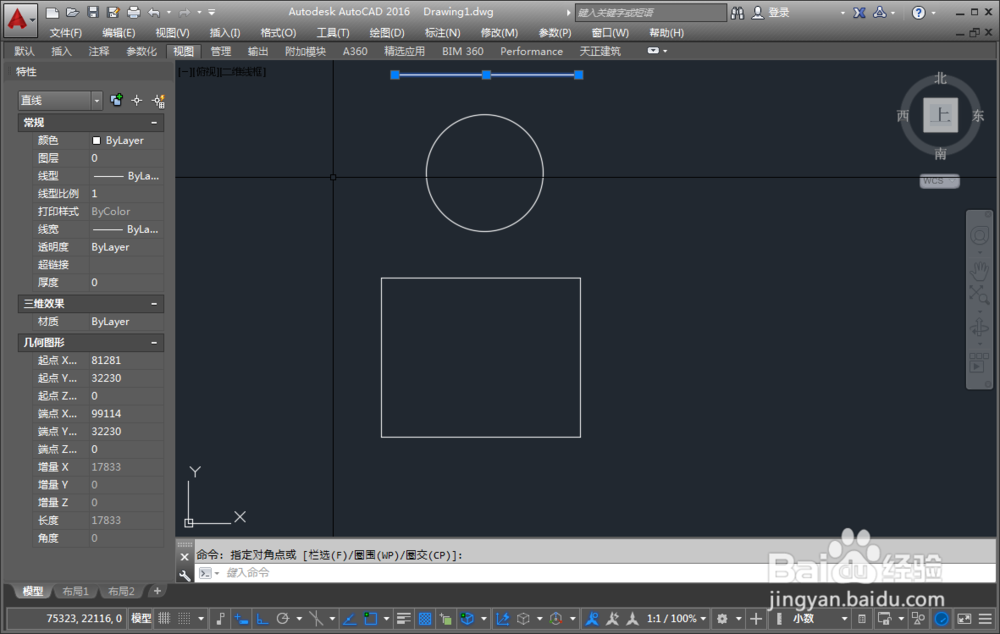
Task: Toggle 2D Object Snap square icon
Action: 370,619
